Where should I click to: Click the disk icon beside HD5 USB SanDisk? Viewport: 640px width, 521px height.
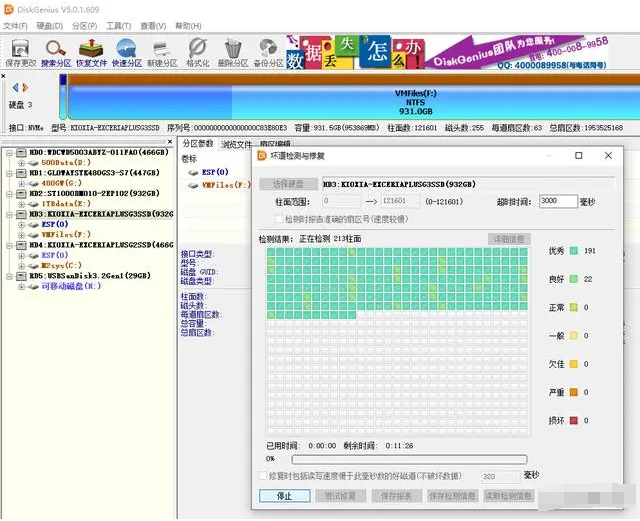[x=21, y=276]
